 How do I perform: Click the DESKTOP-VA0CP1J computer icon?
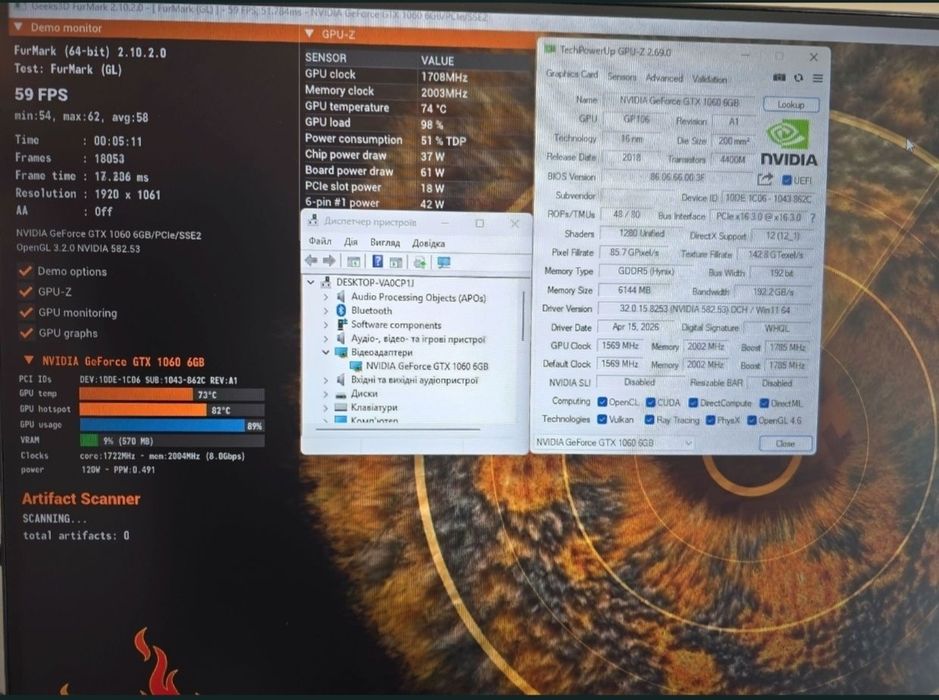pyautogui.click(x=326, y=282)
